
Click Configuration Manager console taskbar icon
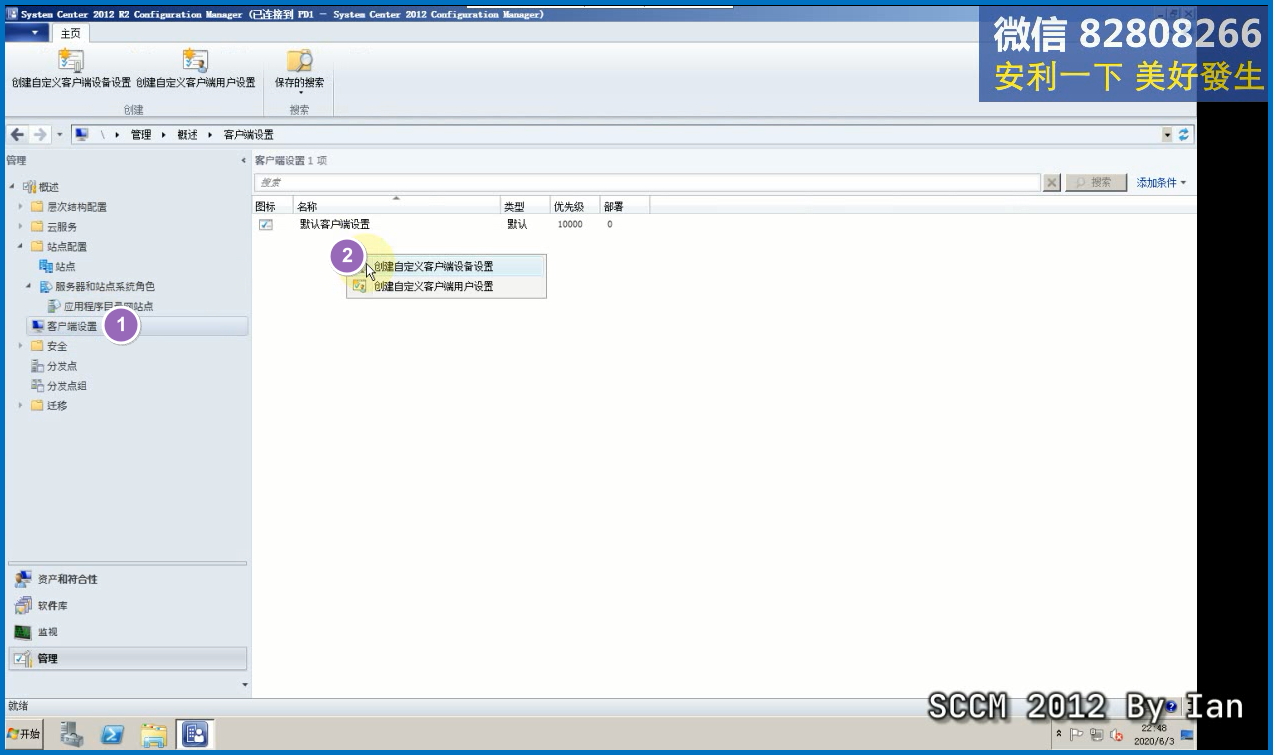click(195, 735)
